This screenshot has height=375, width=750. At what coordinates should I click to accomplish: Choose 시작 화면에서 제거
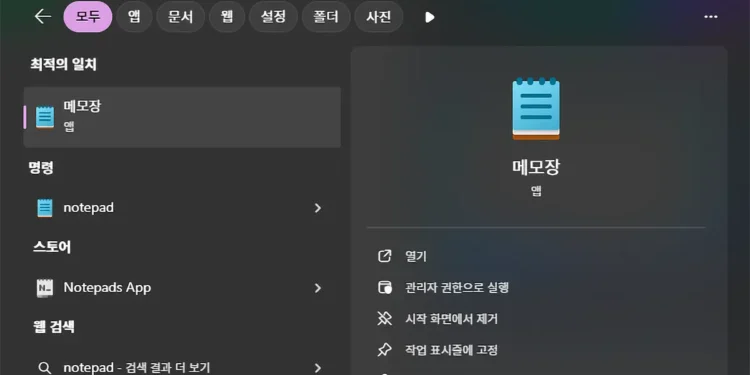click(x=452, y=319)
